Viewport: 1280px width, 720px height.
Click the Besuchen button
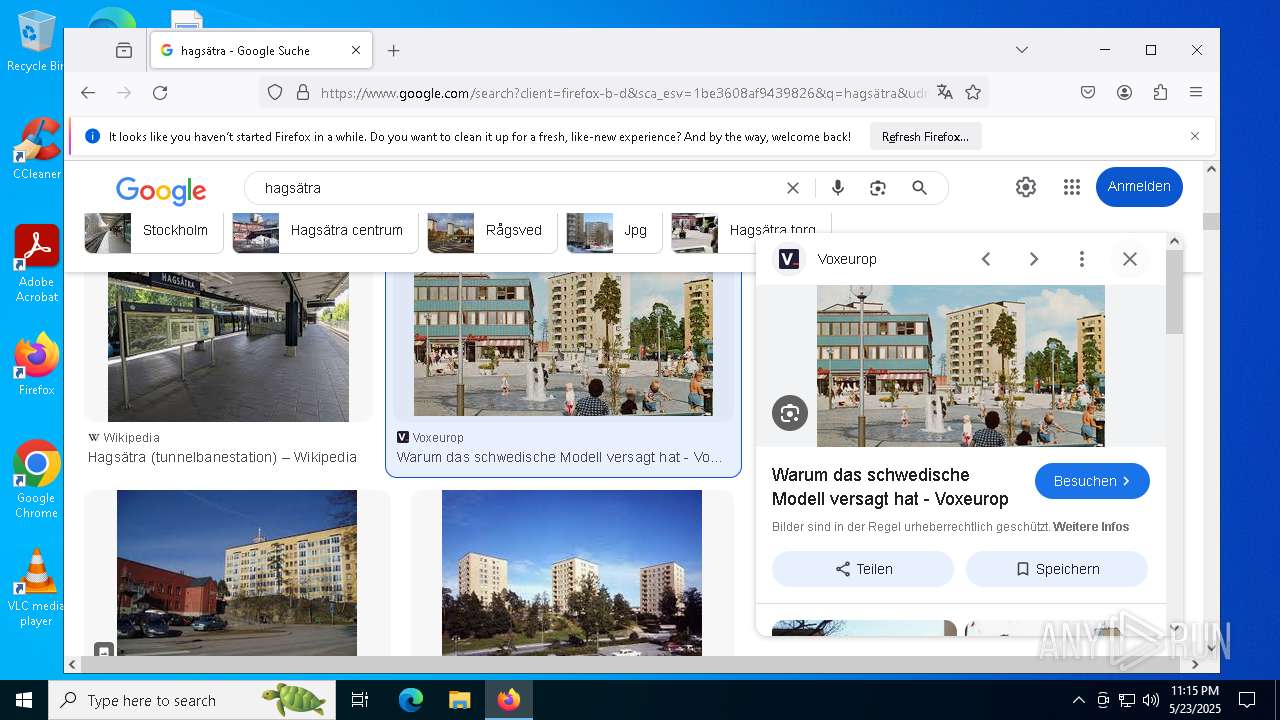coord(1092,481)
